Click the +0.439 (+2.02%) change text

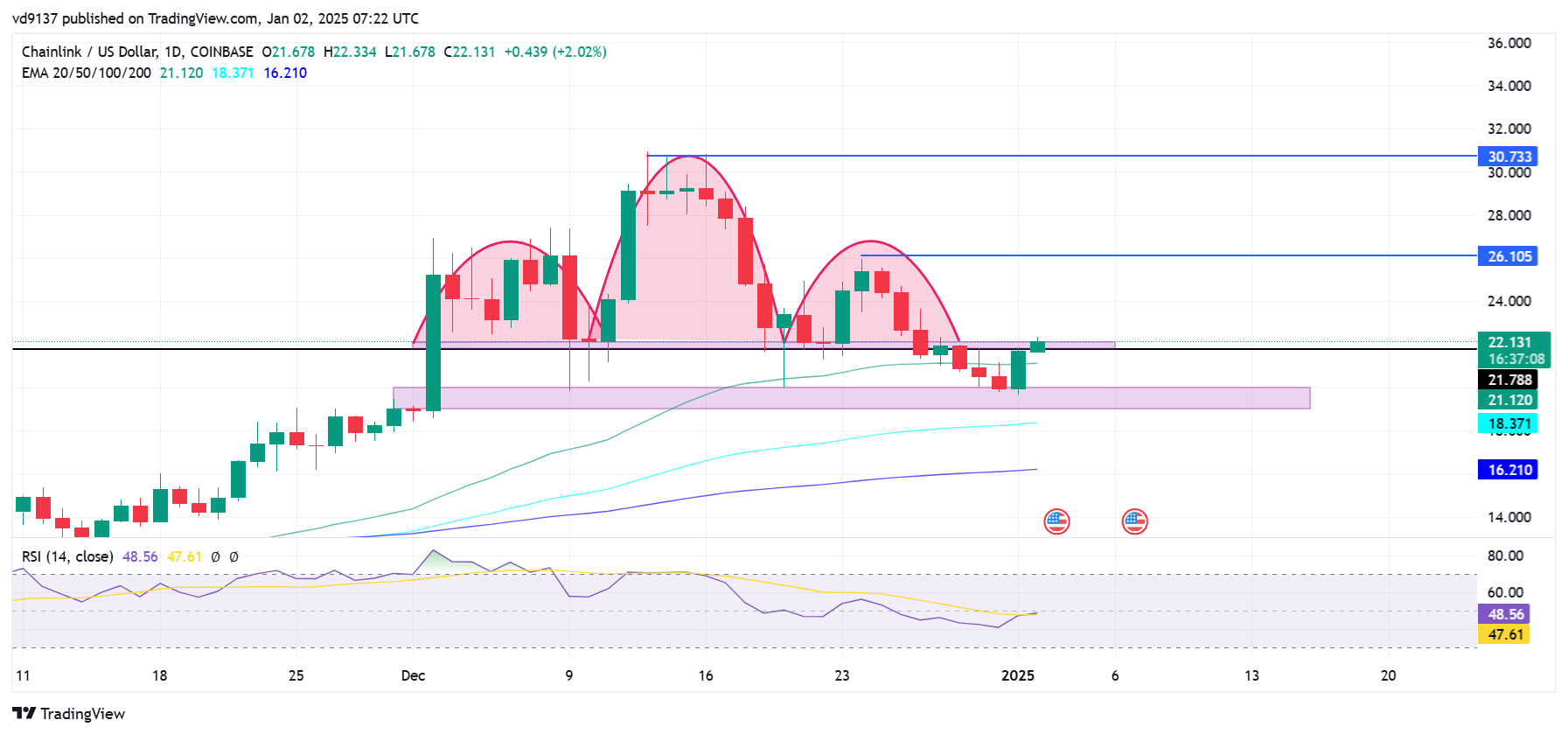[555, 52]
